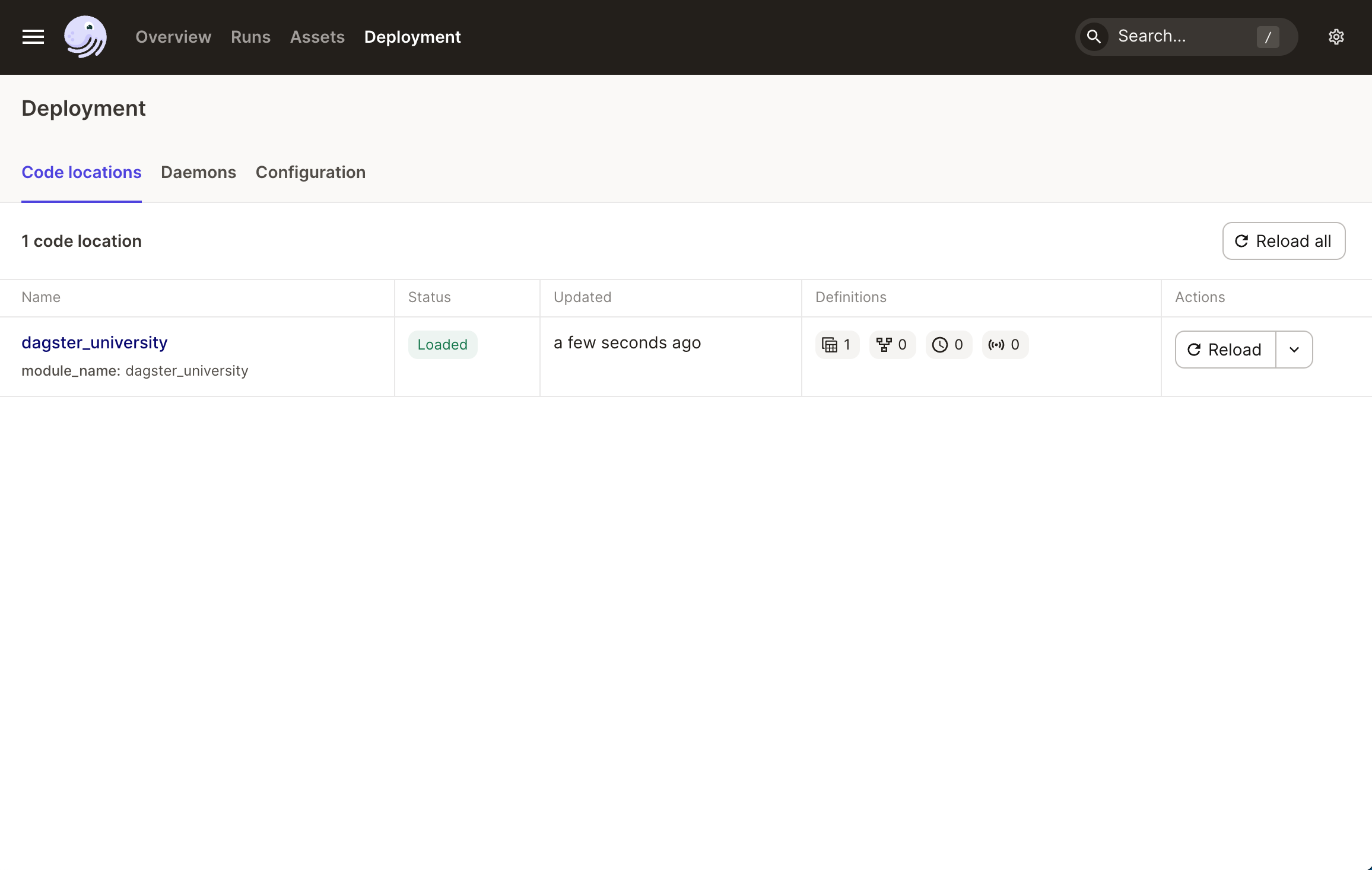Image resolution: width=1372 pixels, height=870 pixels.
Task: Click the schedules clock badge showing 0
Action: tap(948, 345)
